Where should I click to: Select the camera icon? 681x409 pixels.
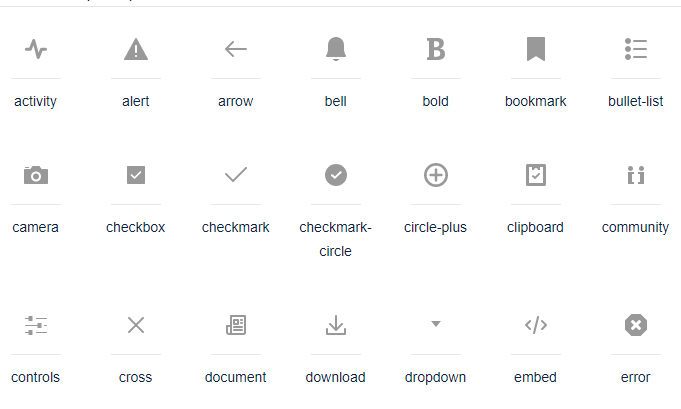[36, 175]
